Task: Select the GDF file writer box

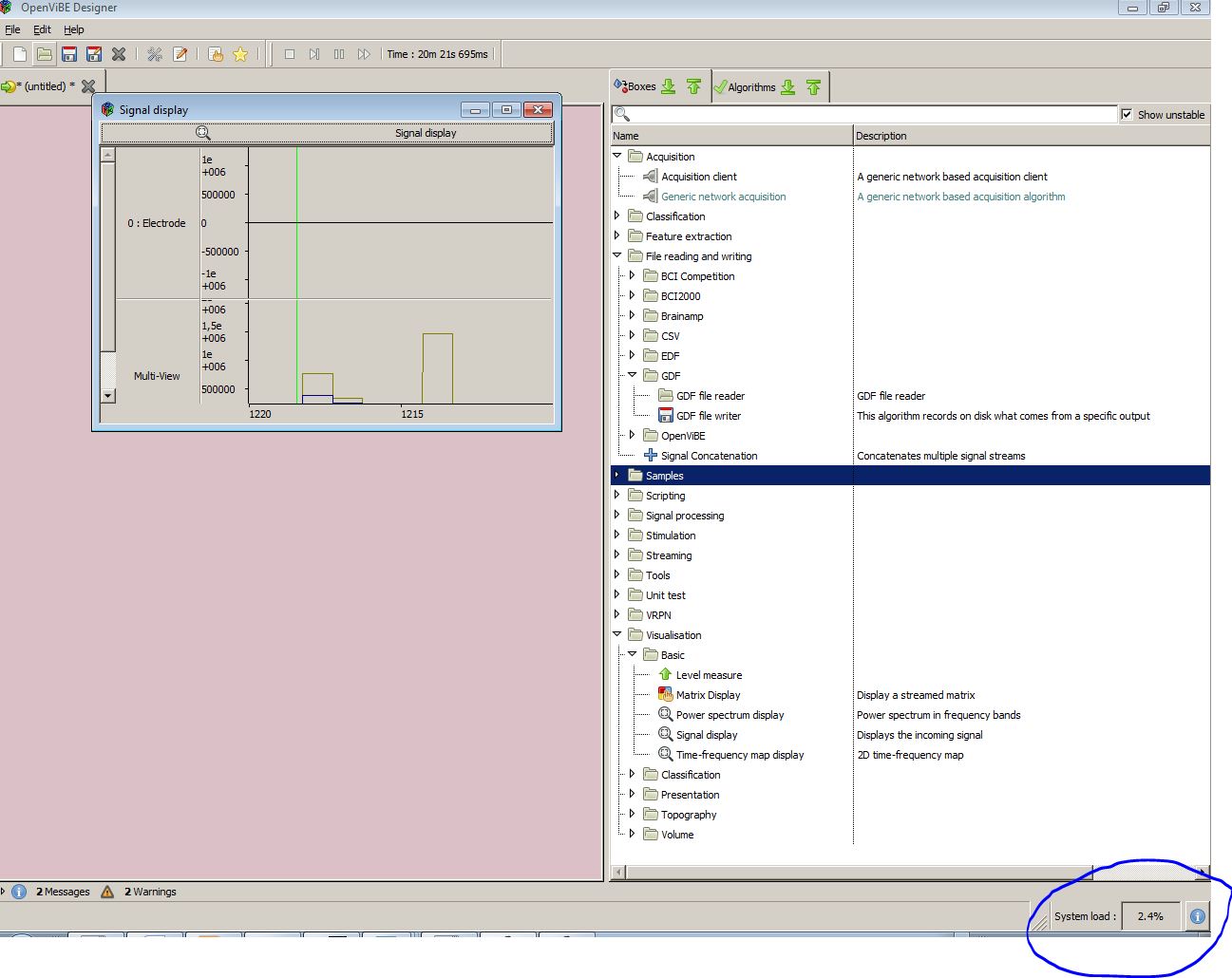Action: pyautogui.click(x=708, y=416)
